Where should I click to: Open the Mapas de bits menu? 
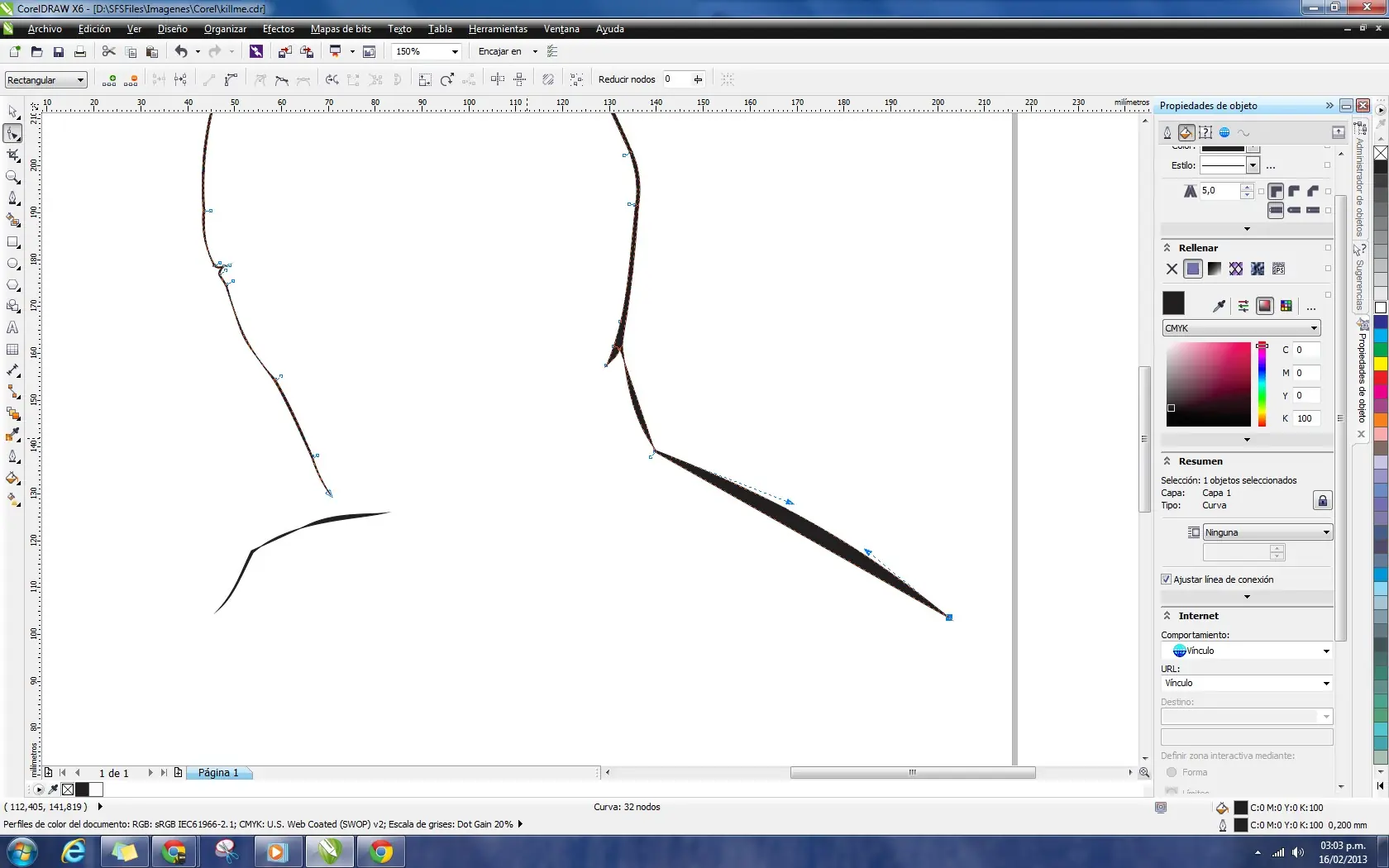(x=341, y=29)
